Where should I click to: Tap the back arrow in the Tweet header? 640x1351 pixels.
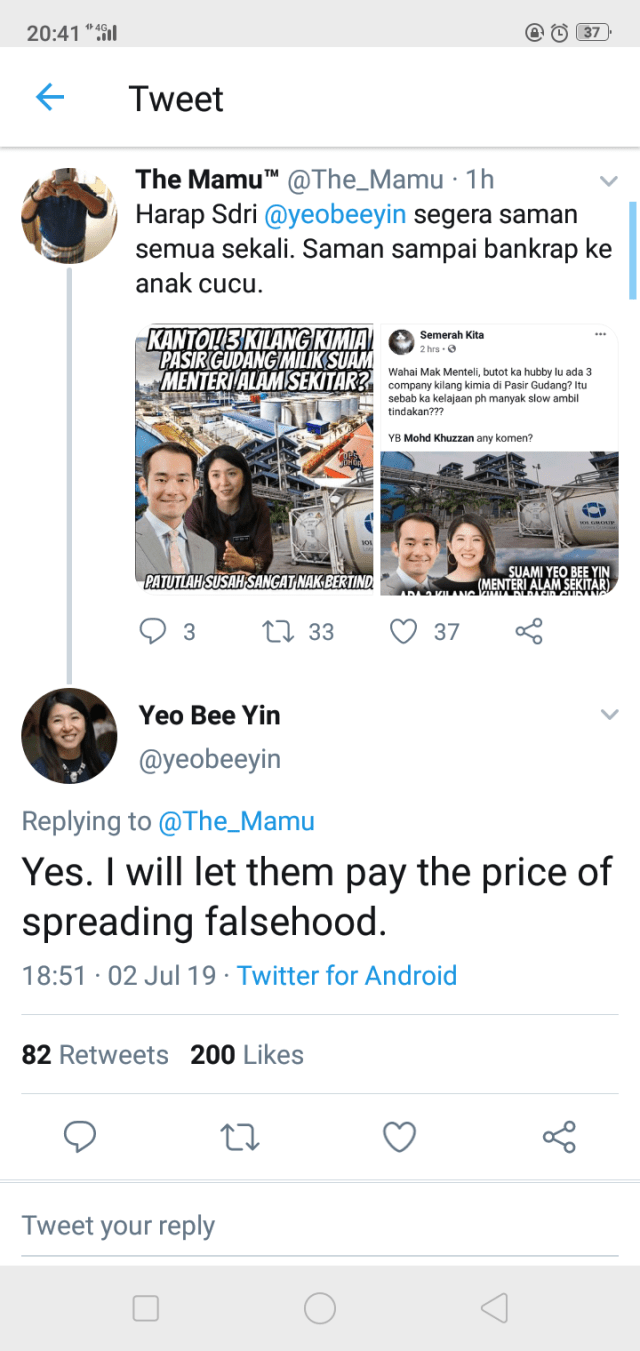click(50, 97)
